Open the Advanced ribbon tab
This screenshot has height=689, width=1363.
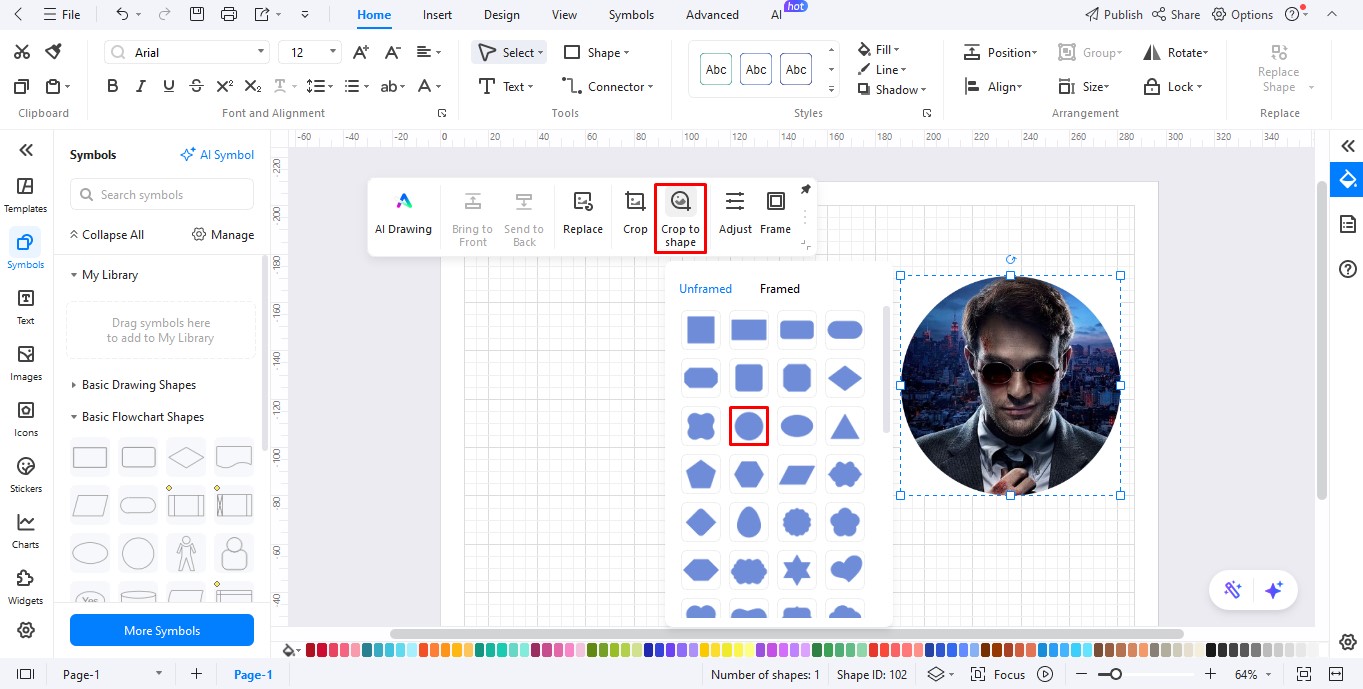712,15
